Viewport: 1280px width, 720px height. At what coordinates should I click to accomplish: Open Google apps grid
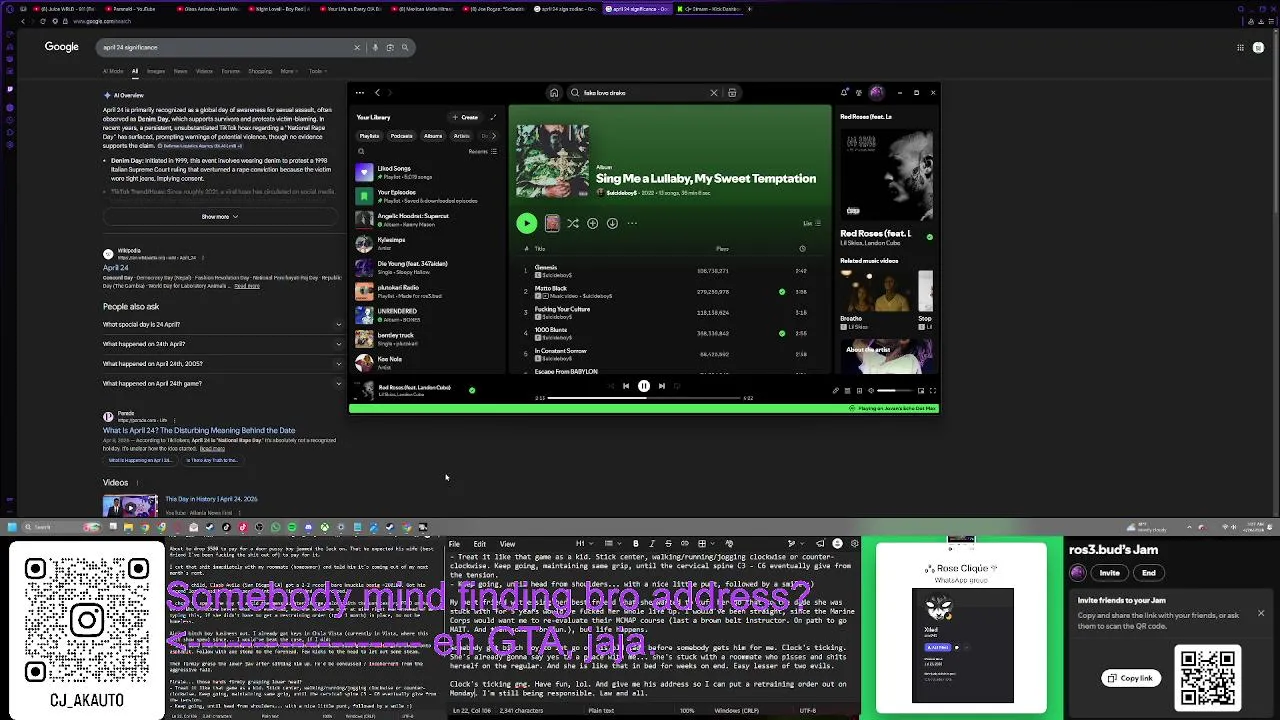[x=1241, y=47]
